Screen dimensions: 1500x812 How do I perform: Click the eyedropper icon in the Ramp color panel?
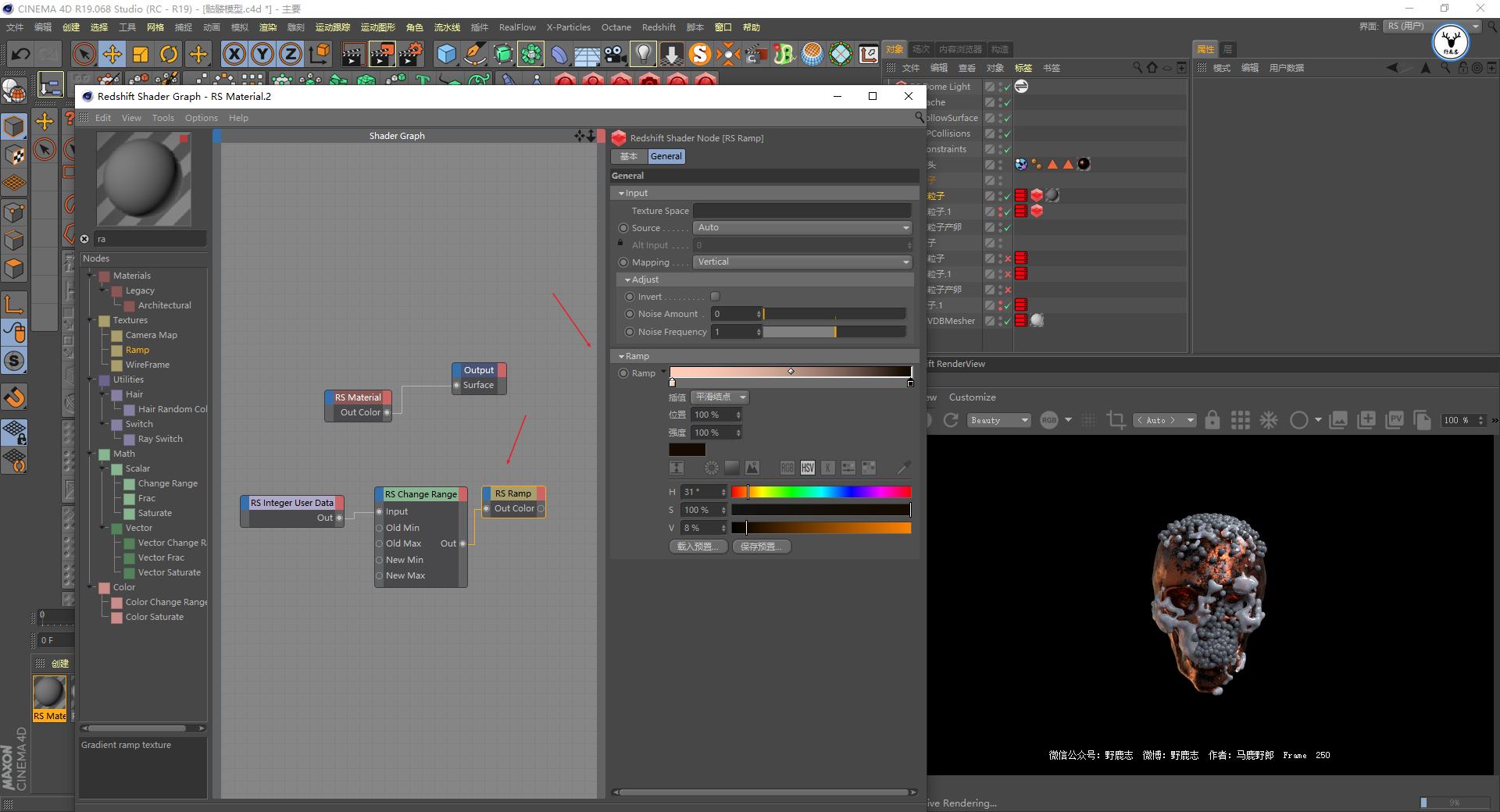coord(903,468)
